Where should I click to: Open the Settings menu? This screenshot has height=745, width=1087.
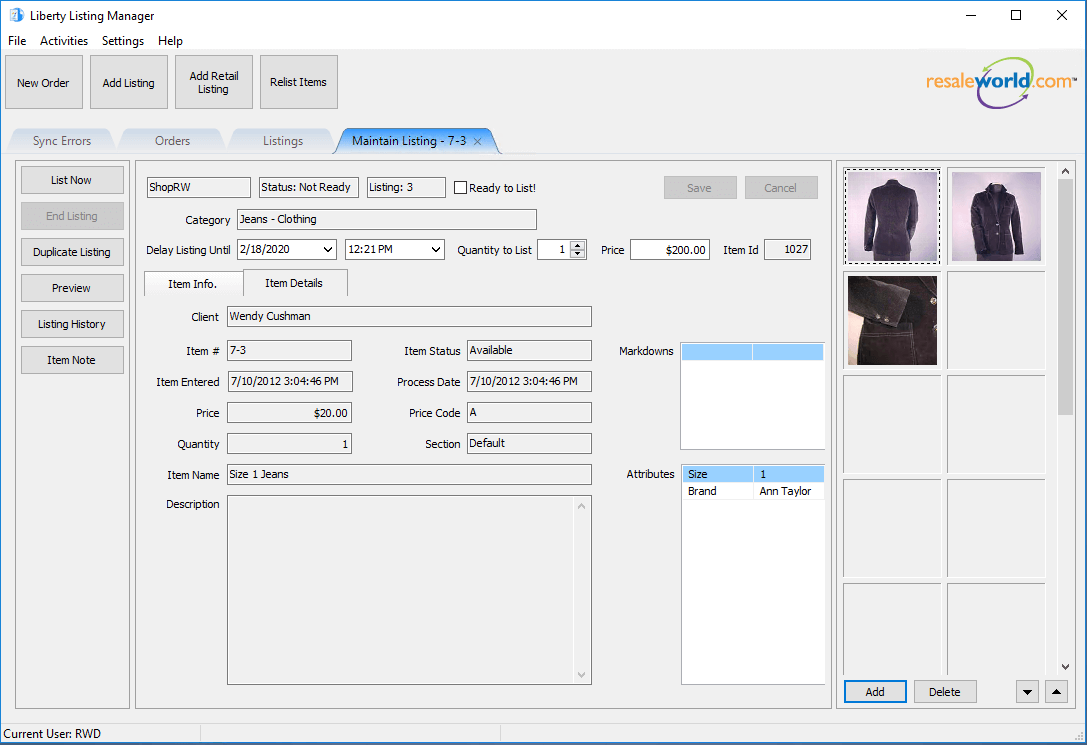point(123,41)
